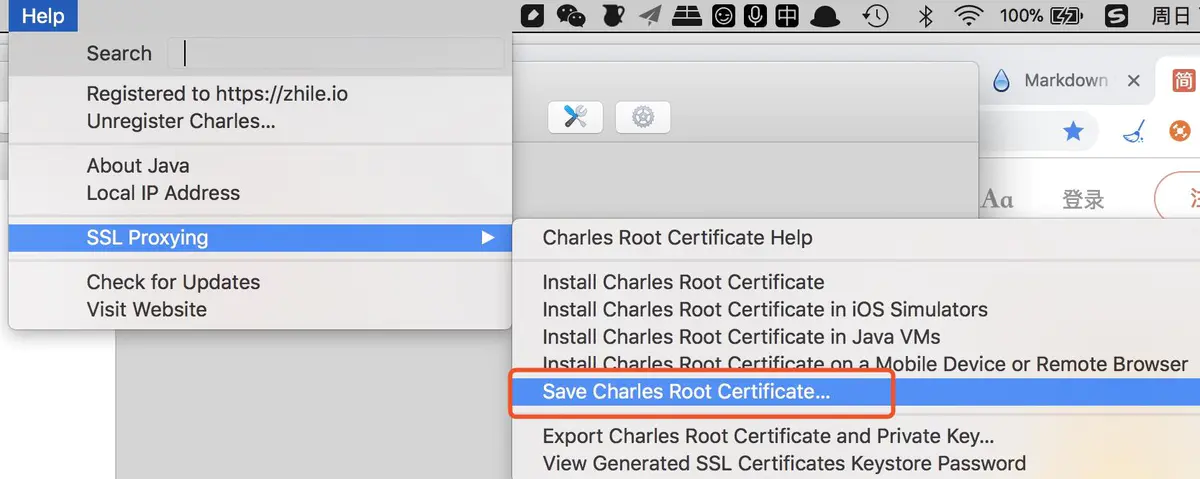
Task: Click the Aa font setting on webpage
Action: [997, 200]
